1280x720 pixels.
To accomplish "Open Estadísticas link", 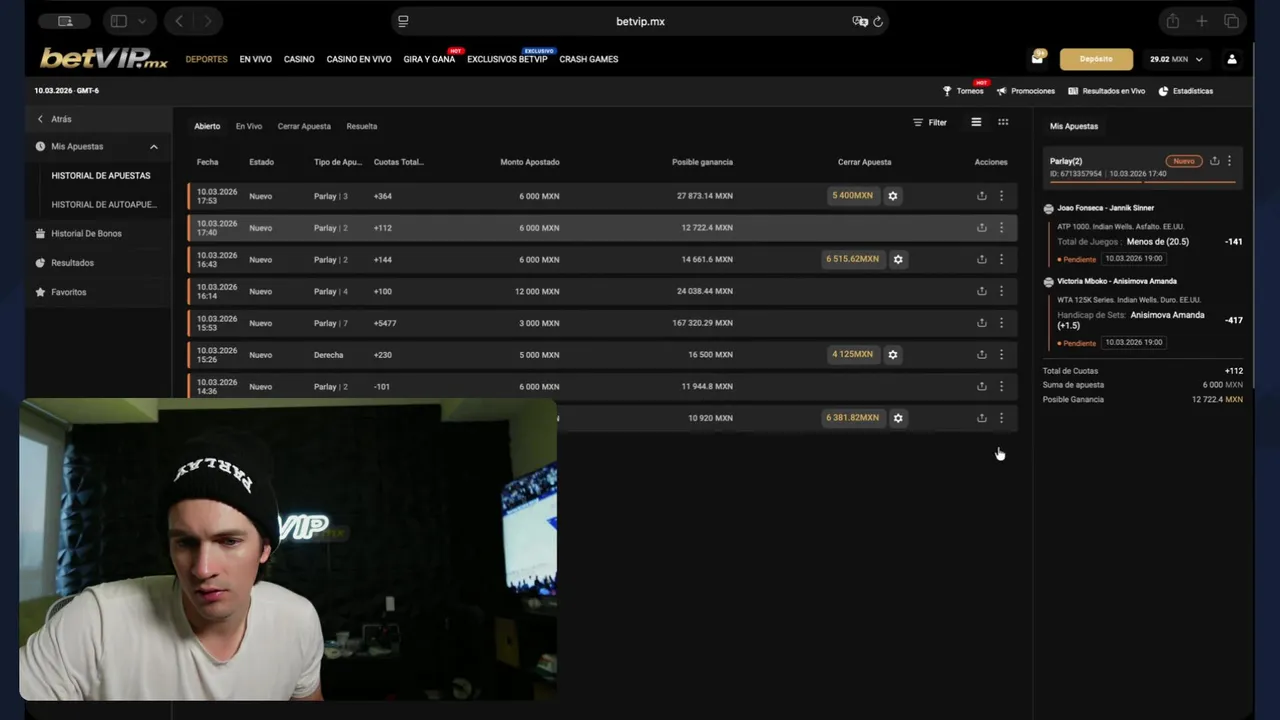I will coord(1186,91).
